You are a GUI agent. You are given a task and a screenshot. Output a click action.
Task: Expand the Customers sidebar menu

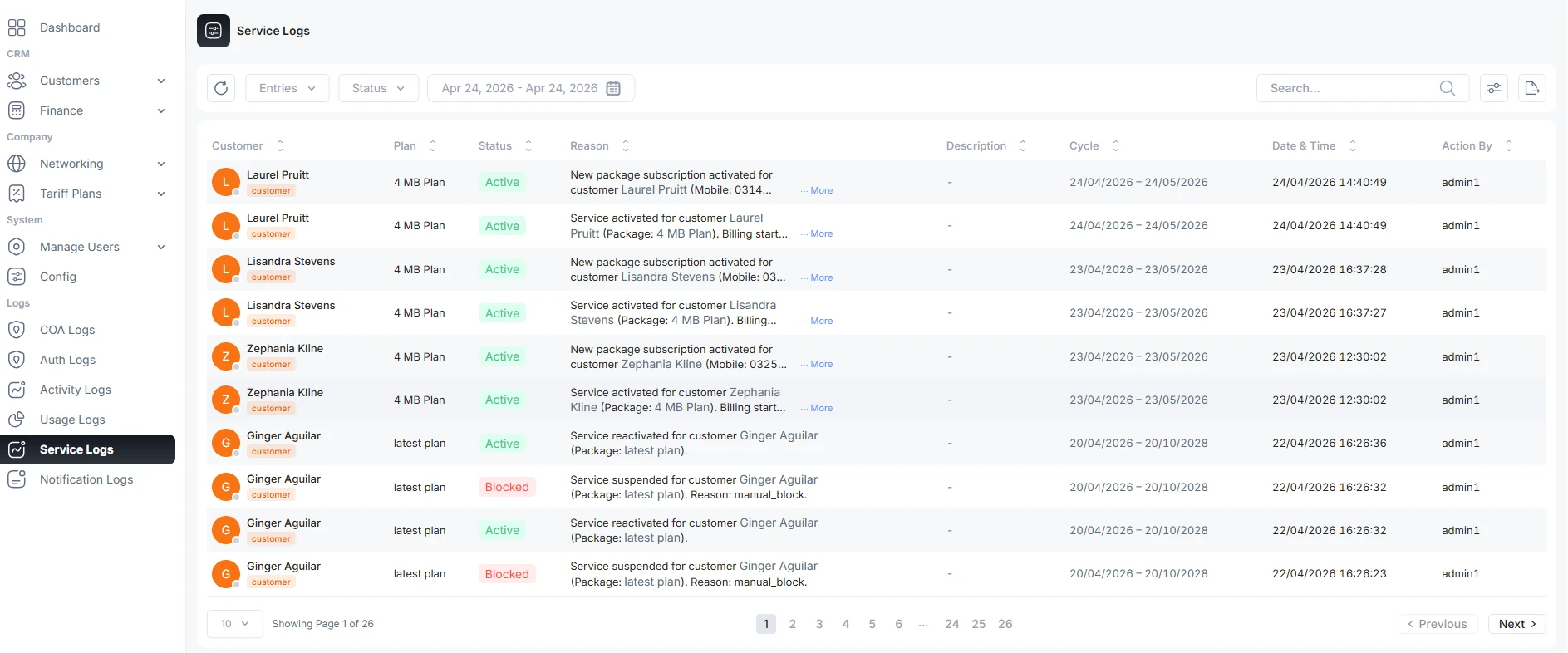tap(161, 81)
